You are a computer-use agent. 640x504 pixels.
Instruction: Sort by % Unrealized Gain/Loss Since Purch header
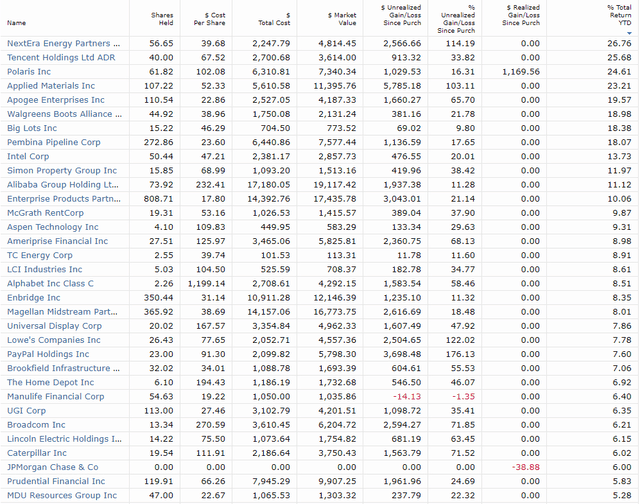point(458,19)
